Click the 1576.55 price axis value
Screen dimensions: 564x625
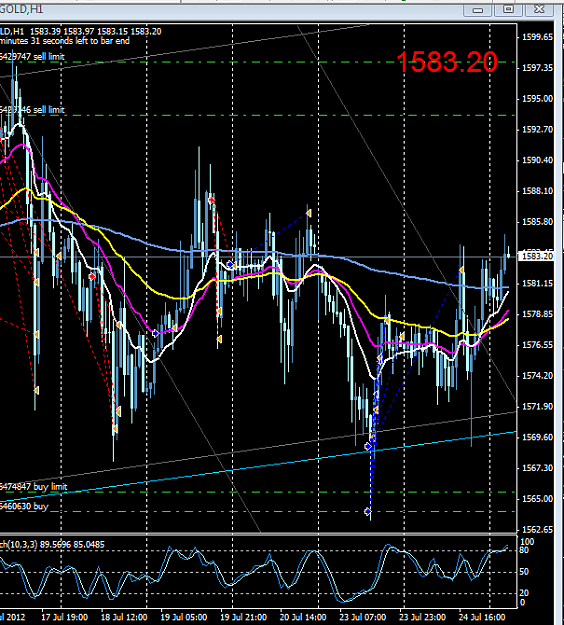(537, 345)
